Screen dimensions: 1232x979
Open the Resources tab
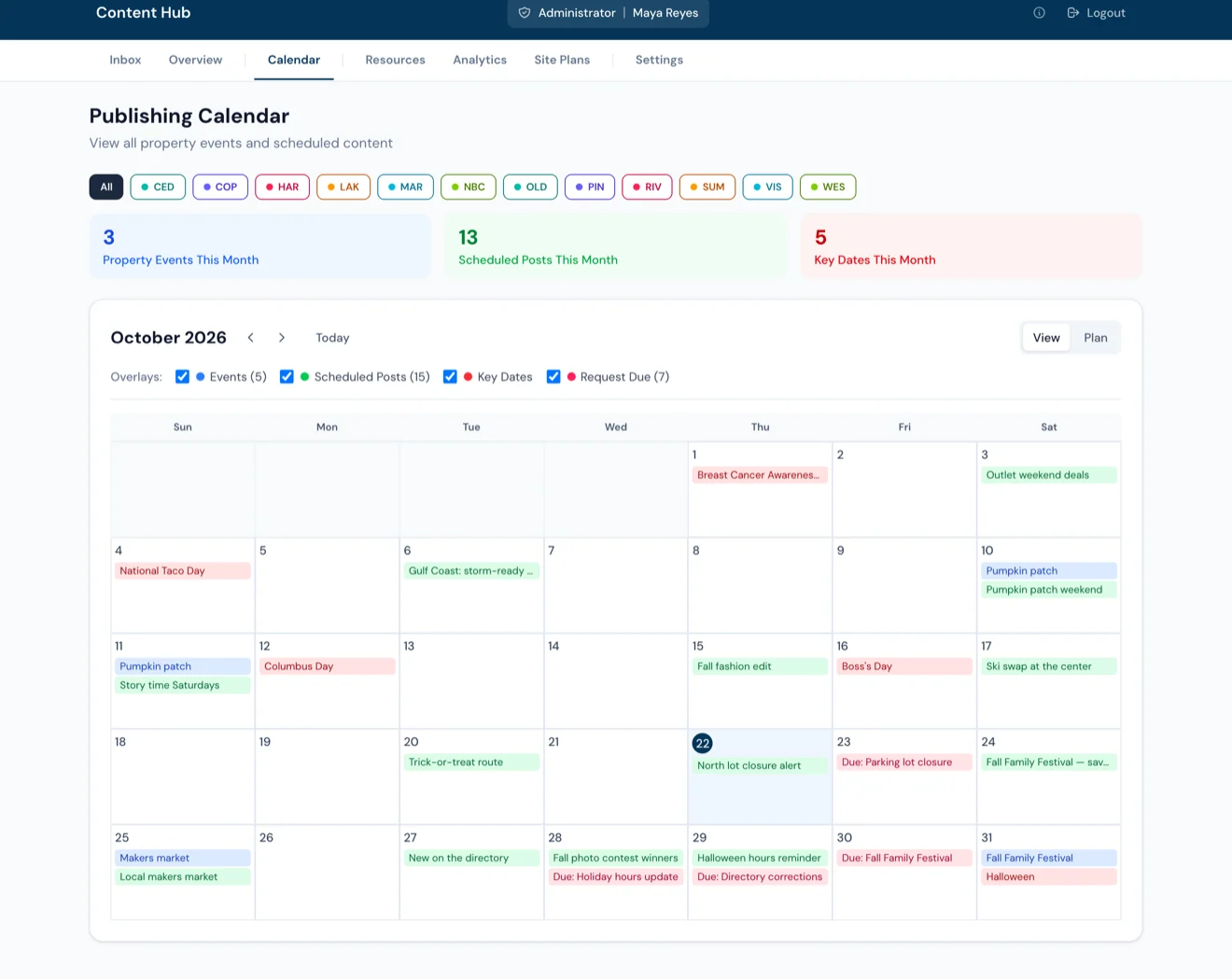(x=395, y=60)
